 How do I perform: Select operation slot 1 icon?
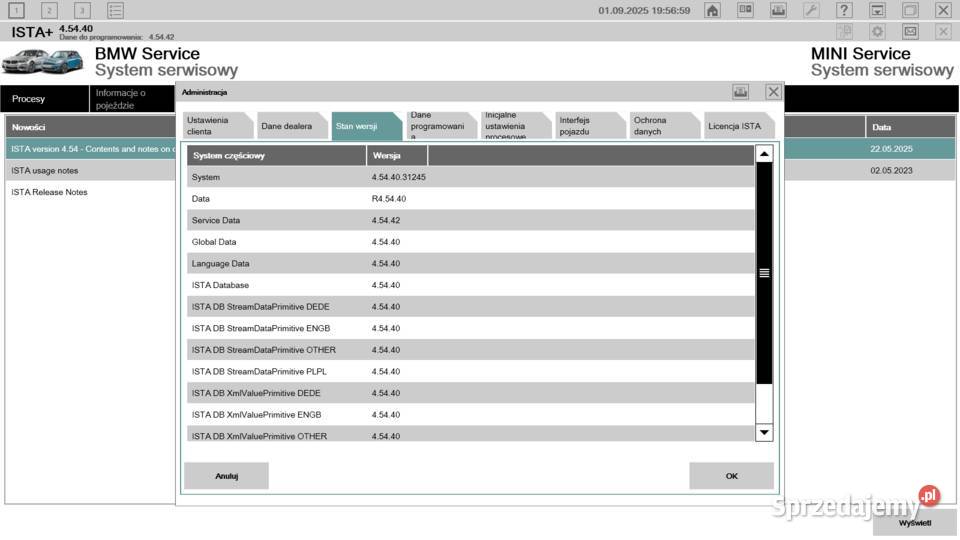(x=17, y=10)
